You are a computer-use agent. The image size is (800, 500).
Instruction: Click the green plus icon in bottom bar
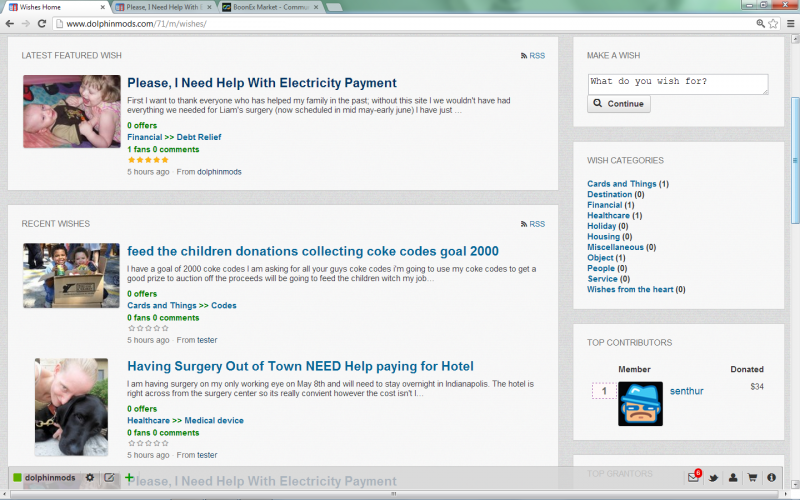(x=129, y=478)
